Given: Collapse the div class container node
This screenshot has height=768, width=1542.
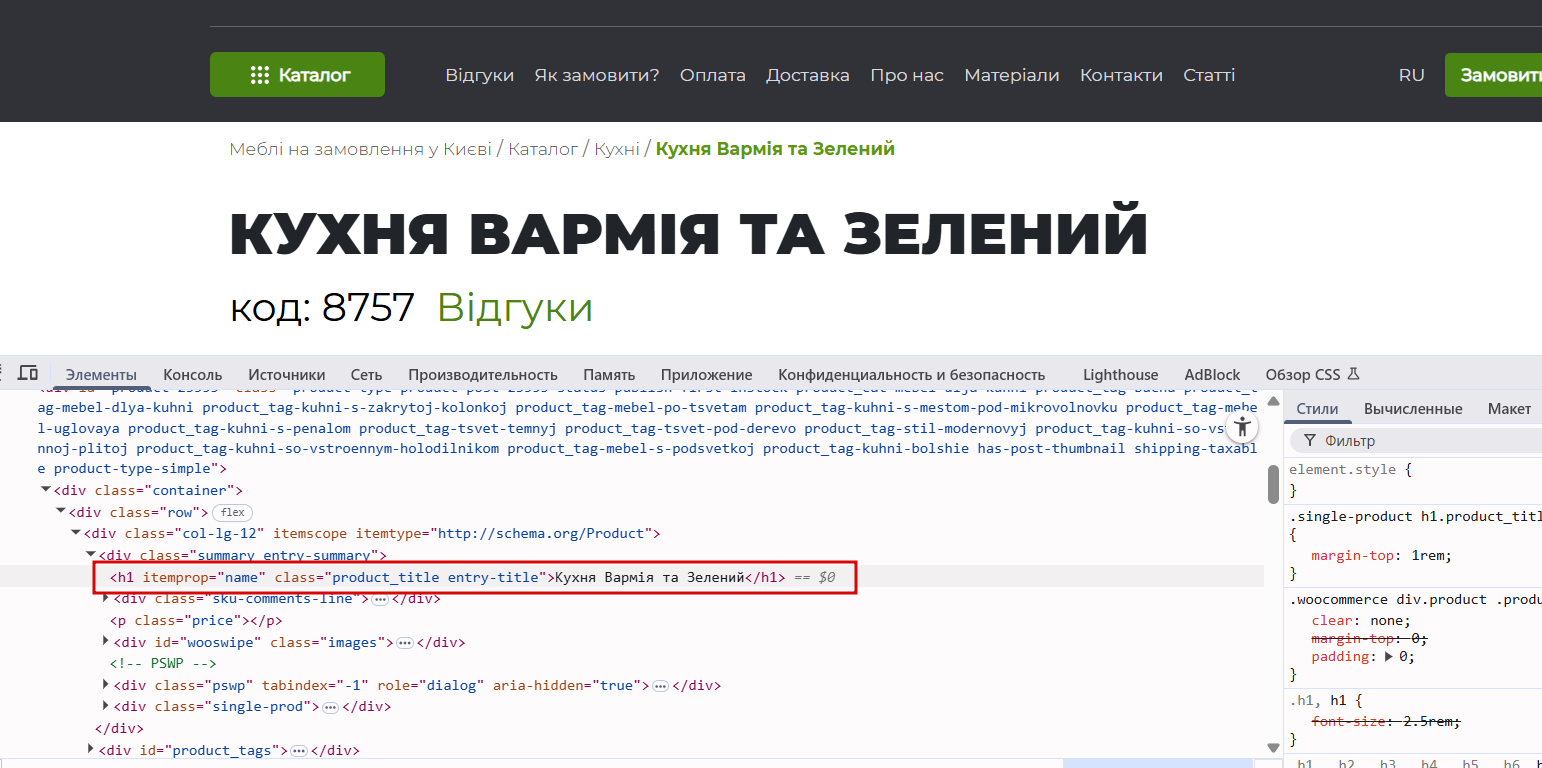Looking at the screenshot, I should [x=45, y=490].
